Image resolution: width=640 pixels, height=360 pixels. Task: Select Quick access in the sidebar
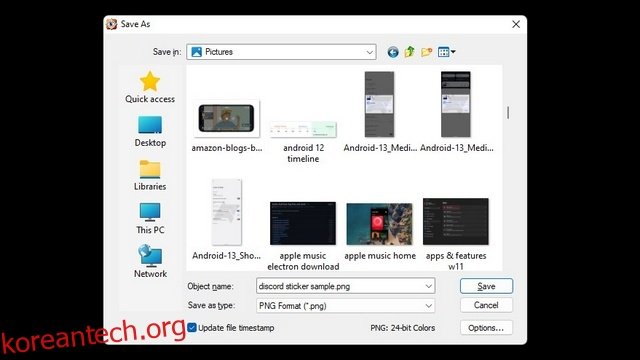[150, 87]
